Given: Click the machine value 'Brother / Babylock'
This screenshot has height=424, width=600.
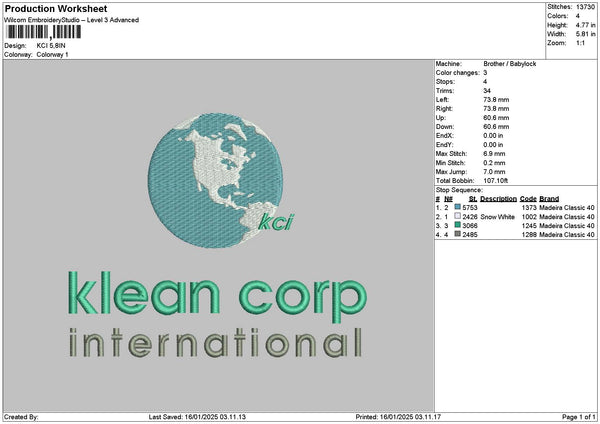Looking at the screenshot, I should pyautogui.click(x=510, y=64).
